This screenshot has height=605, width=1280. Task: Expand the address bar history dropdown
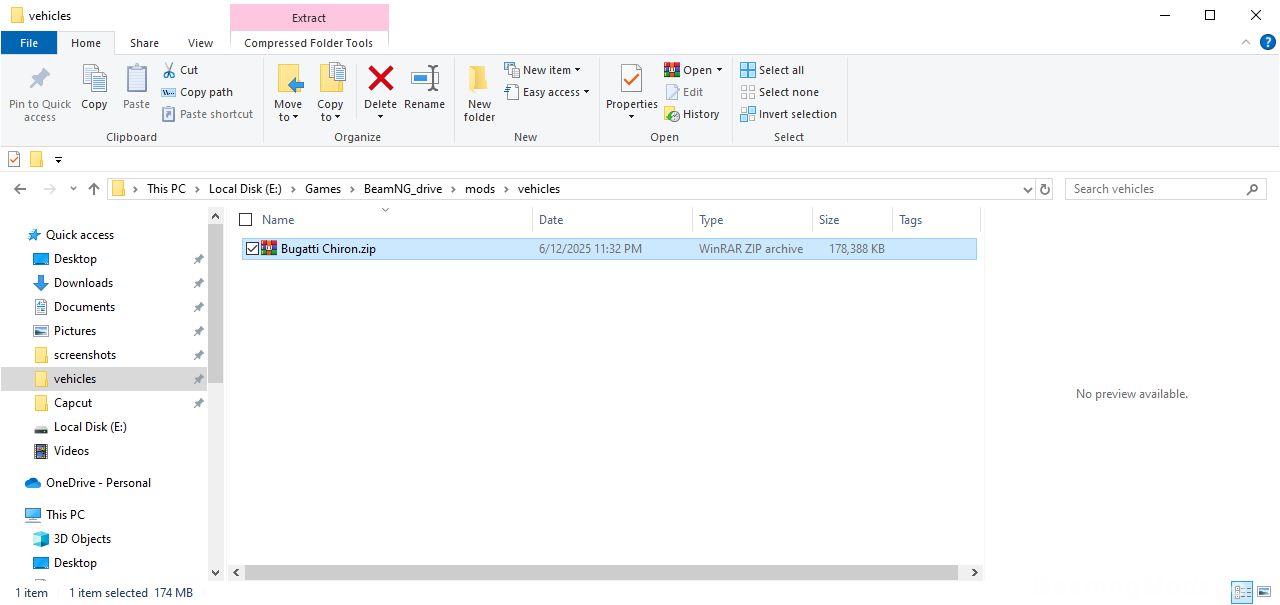[x=1028, y=189]
